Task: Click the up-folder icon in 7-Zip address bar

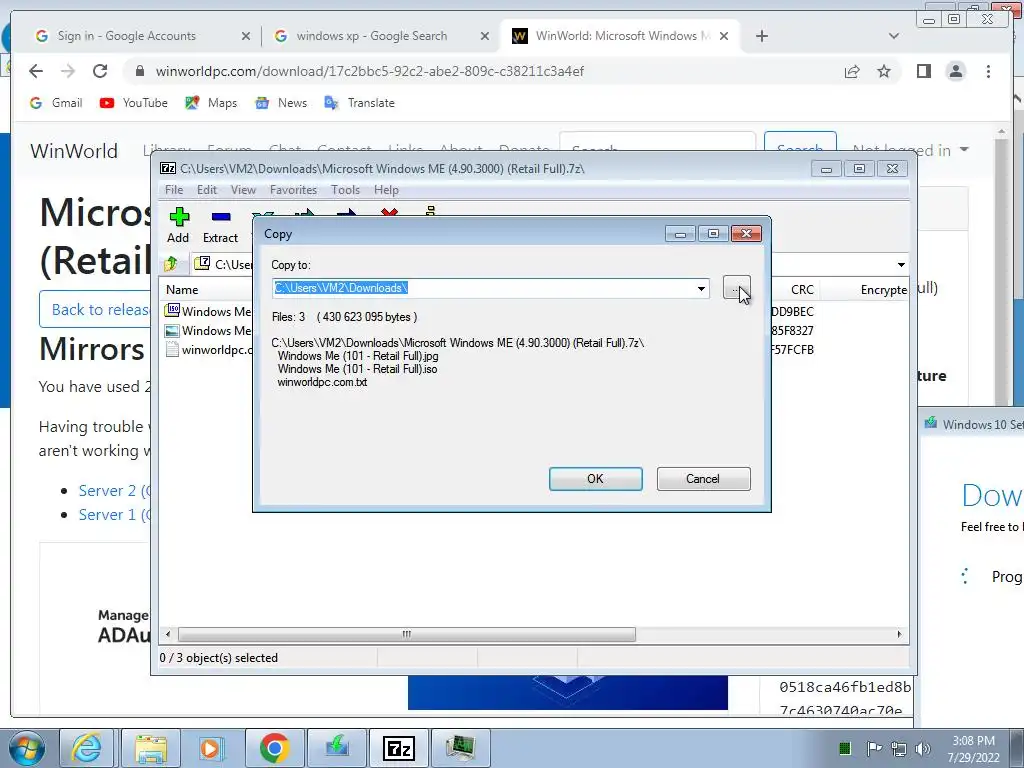Action: [x=171, y=264]
